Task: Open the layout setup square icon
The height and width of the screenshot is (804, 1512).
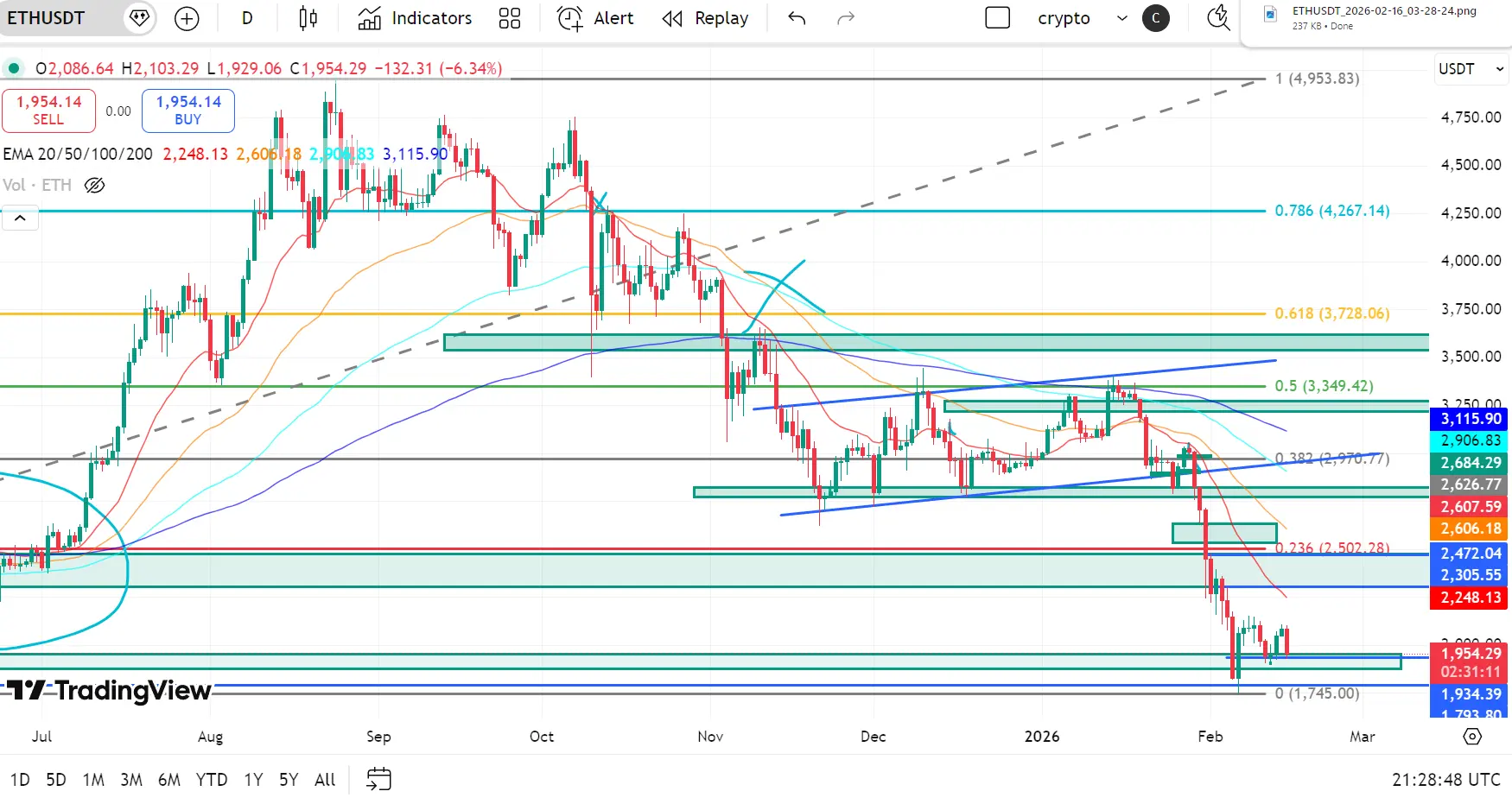Action: 998,18
